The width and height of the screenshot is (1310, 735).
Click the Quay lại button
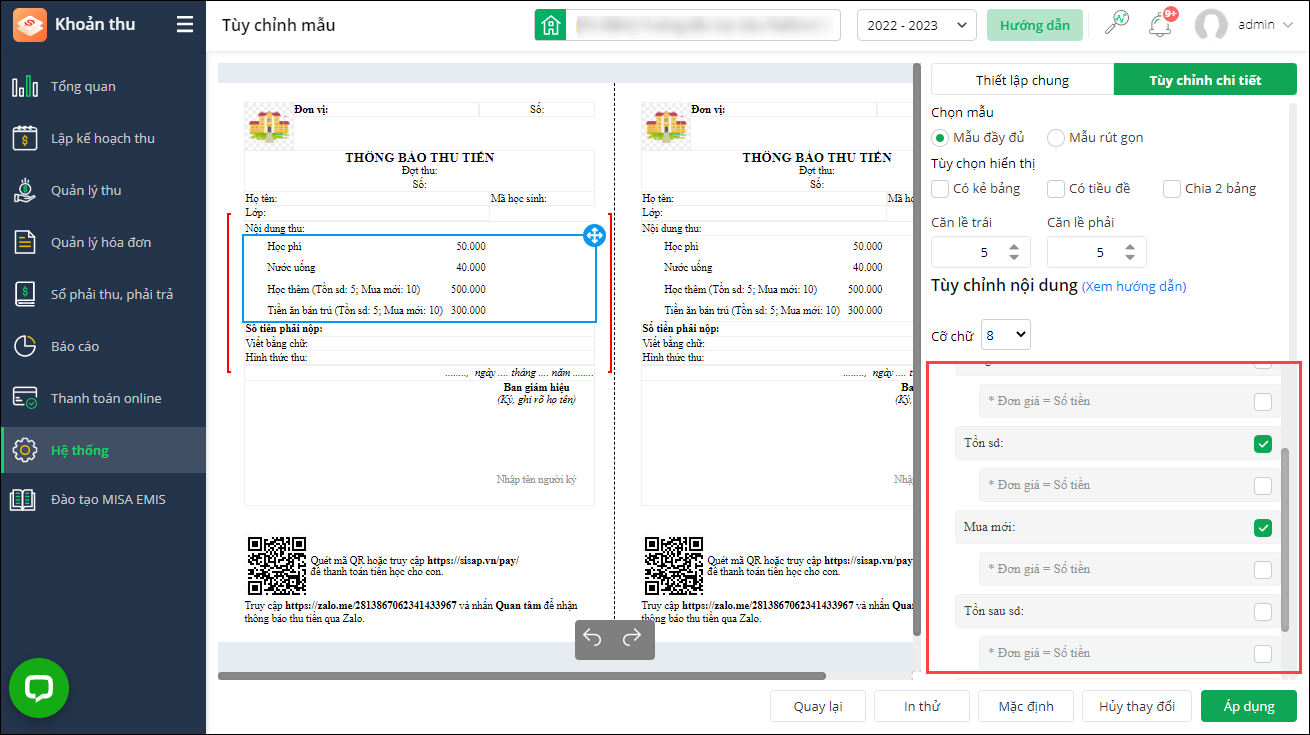(x=817, y=706)
